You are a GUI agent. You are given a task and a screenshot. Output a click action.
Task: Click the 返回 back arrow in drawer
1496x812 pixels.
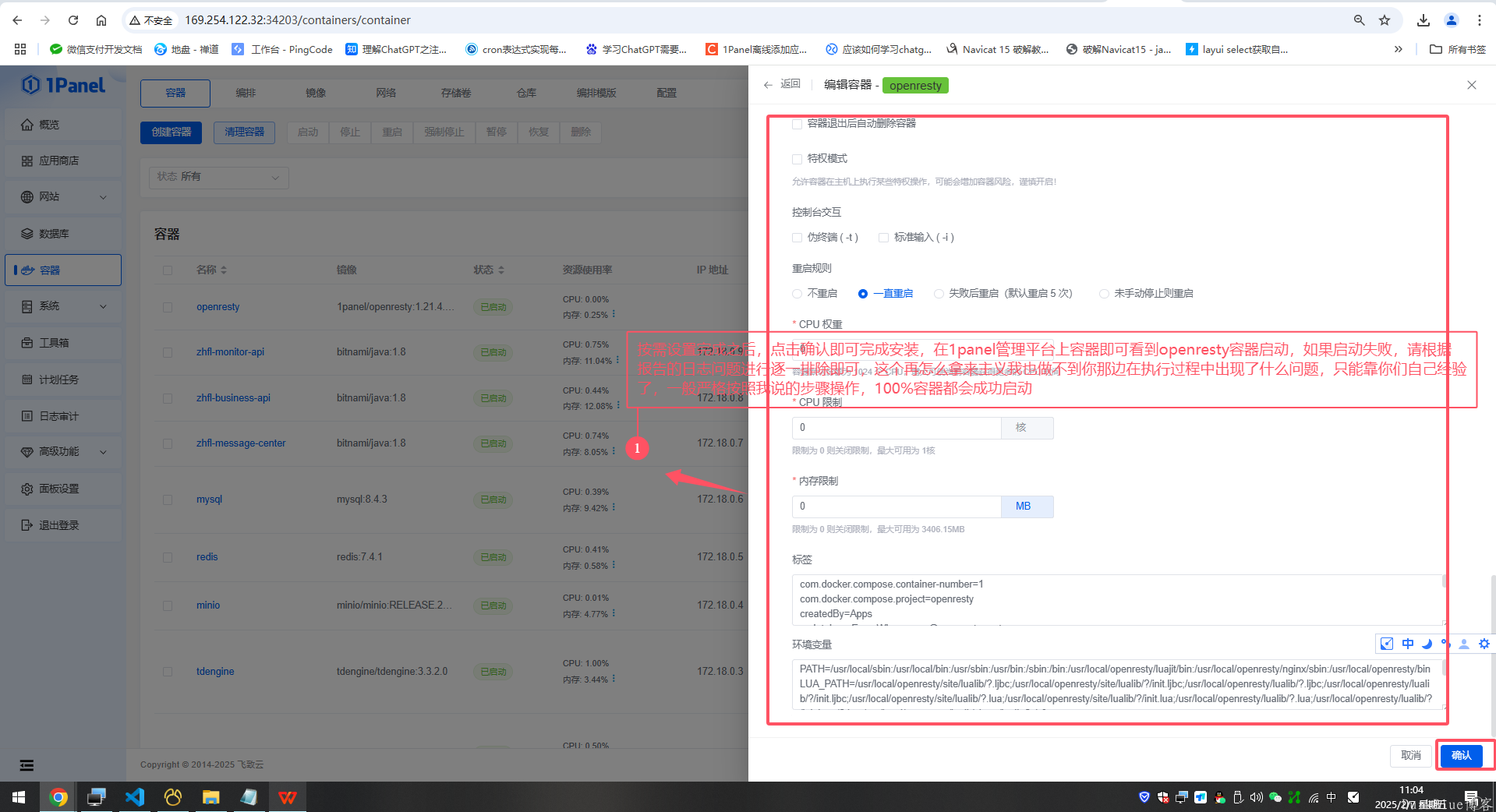[782, 84]
